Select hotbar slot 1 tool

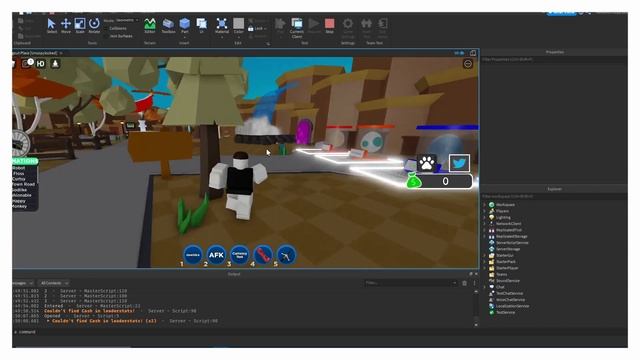(193, 255)
